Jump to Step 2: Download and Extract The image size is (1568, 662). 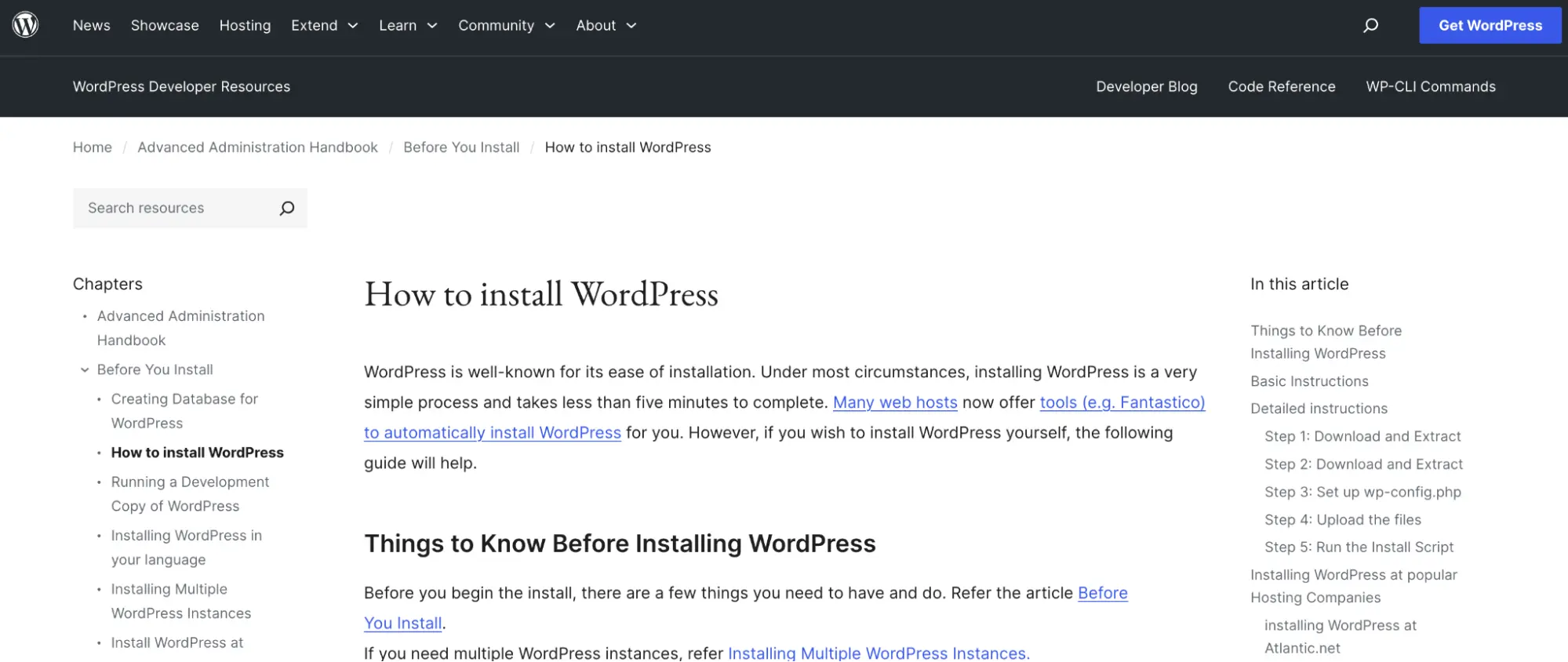coord(1363,464)
